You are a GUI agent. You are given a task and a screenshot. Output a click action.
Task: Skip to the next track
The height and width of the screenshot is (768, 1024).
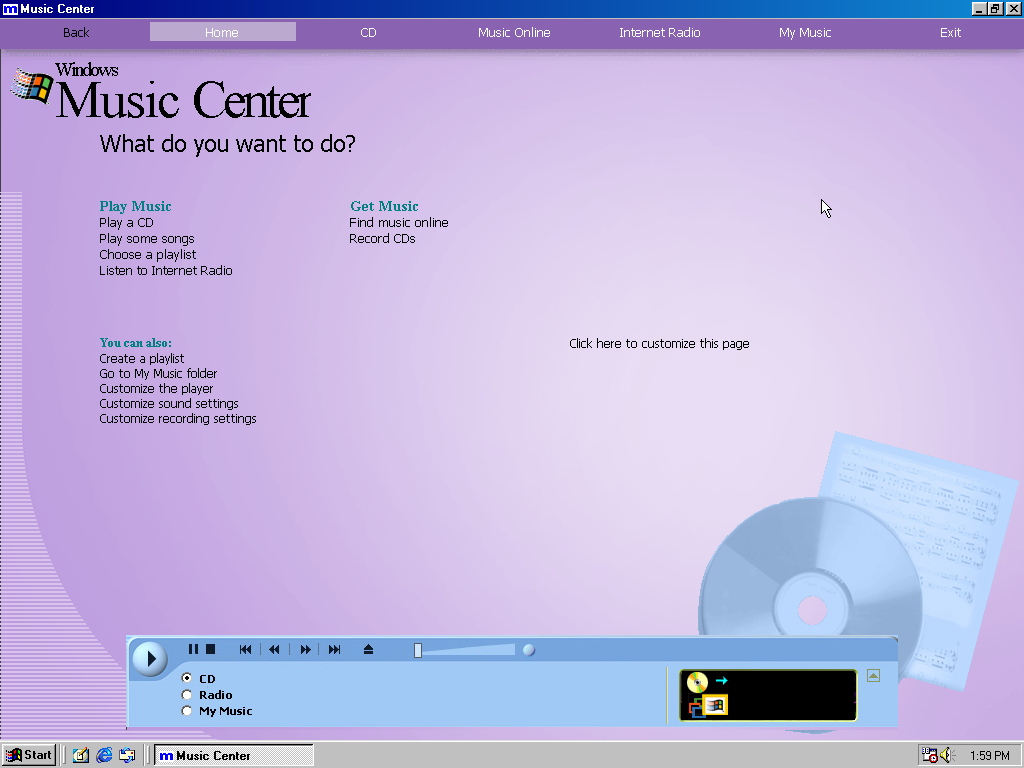pos(334,650)
